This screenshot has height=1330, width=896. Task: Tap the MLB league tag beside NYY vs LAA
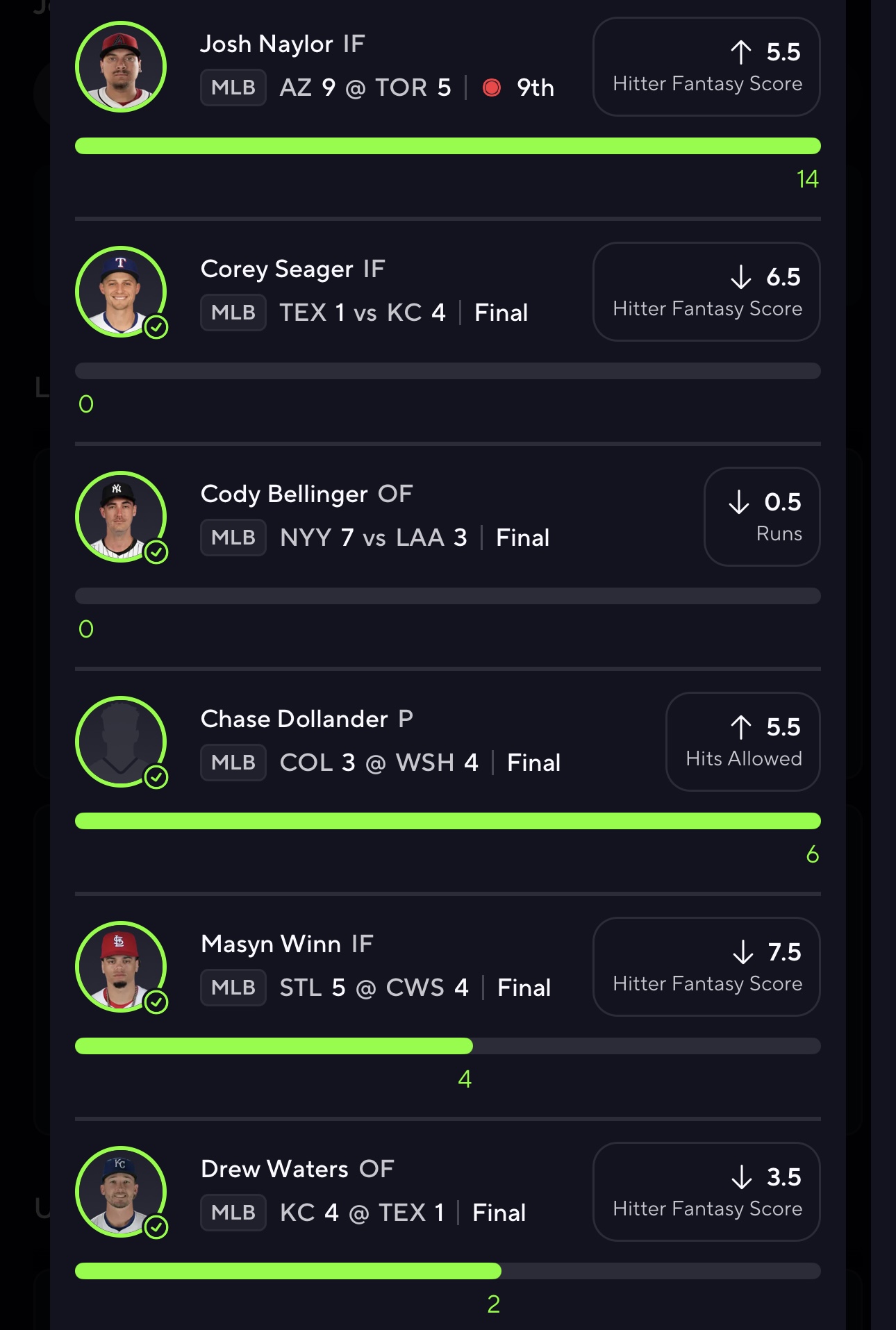pyautogui.click(x=233, y=538)
